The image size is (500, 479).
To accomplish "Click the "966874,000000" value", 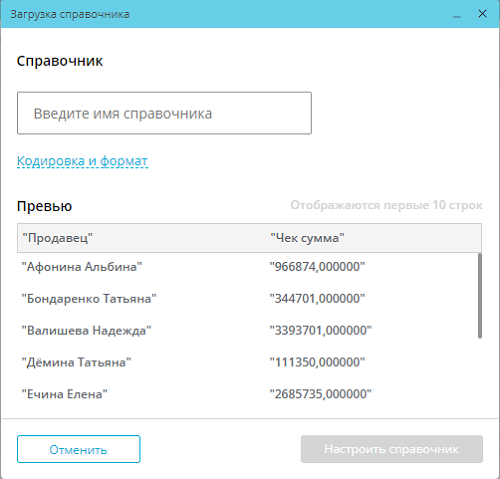I will pos(317,267).
